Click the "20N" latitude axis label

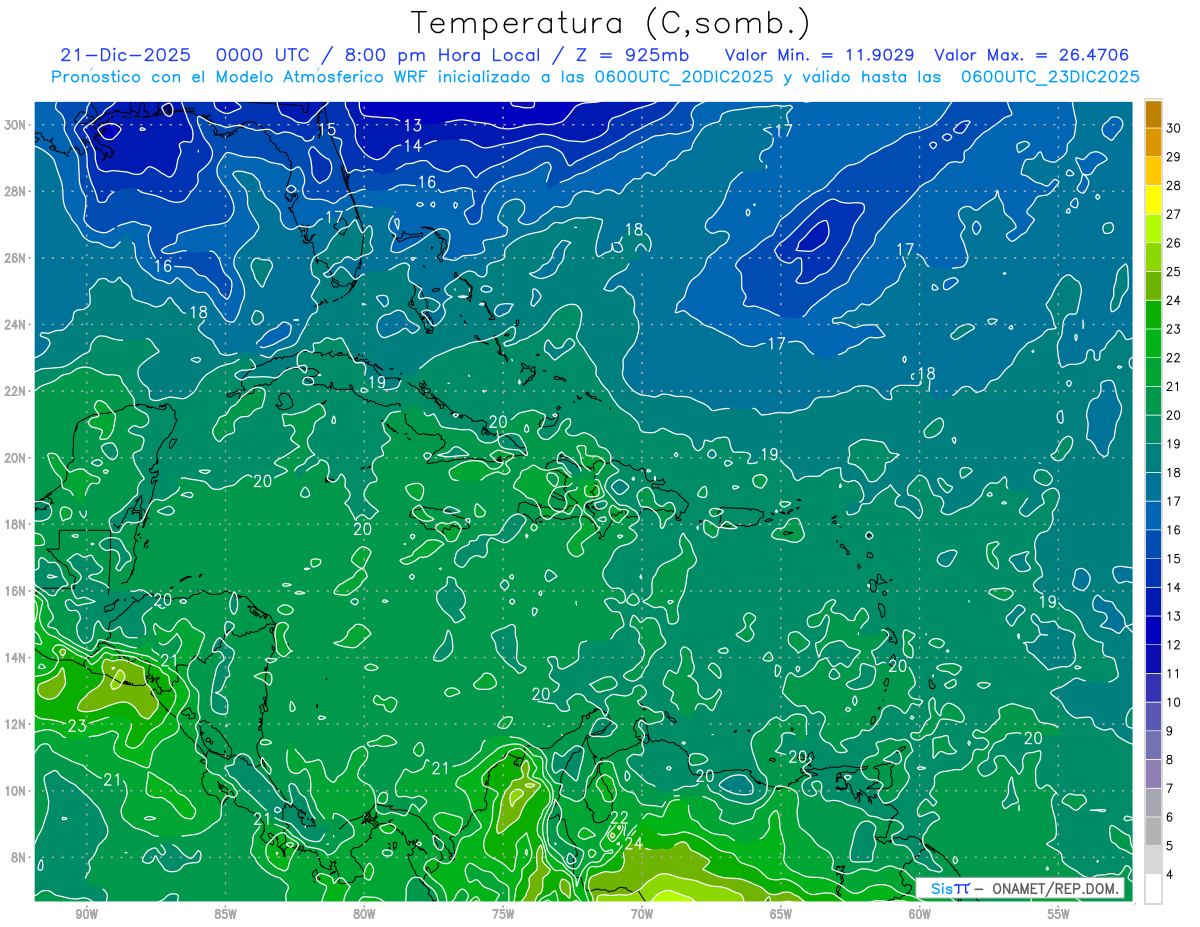pyautogui.click(x=17, y=458)
